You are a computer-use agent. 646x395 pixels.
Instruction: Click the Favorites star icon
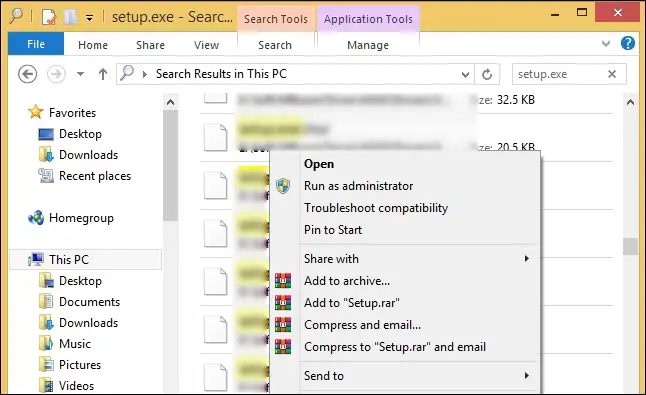click(x=35, y=112)
